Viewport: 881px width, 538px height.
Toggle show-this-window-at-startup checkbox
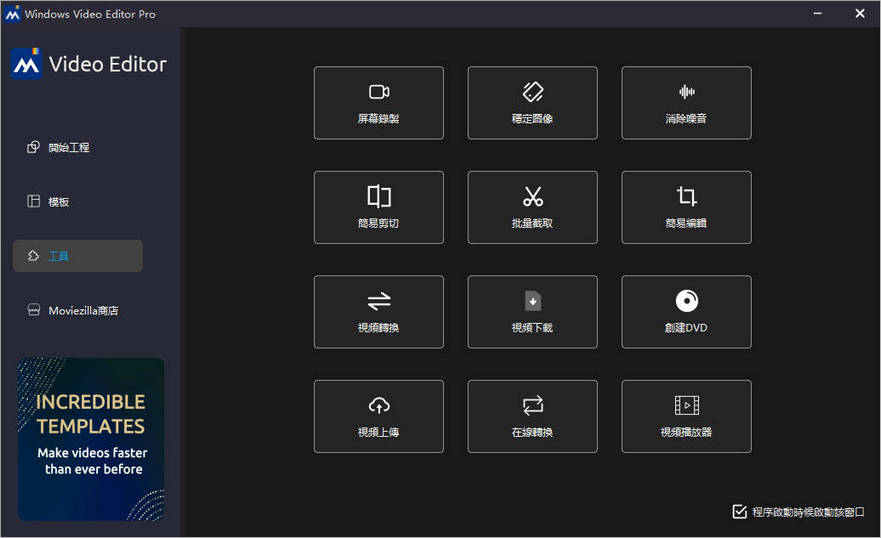pyautogui.click(x=739, y=512)
